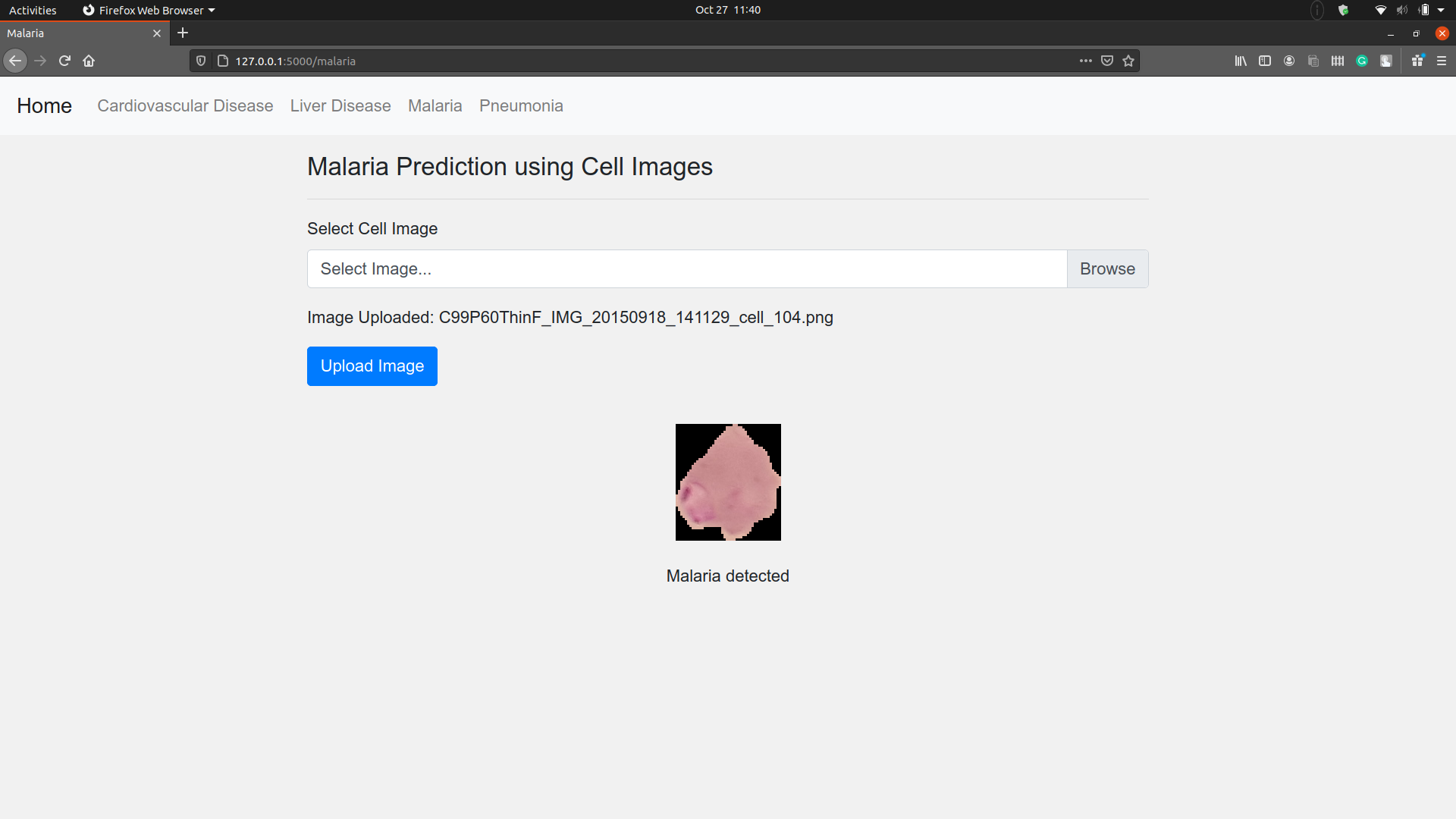This screenshot has height=819, width=1456.
Task: Click the Firefox back navigation icon
Action: 15,61
